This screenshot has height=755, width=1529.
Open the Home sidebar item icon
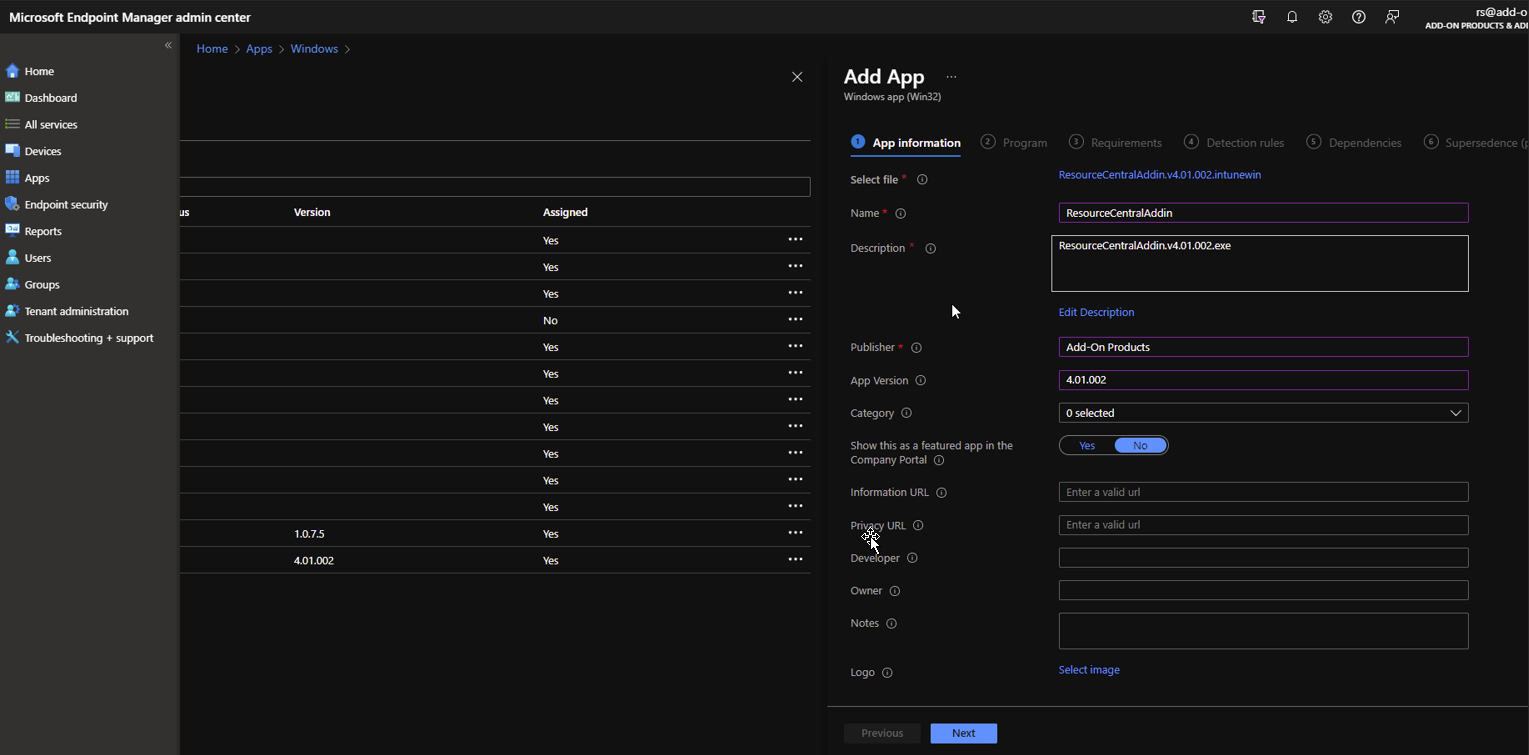[12, 71]
